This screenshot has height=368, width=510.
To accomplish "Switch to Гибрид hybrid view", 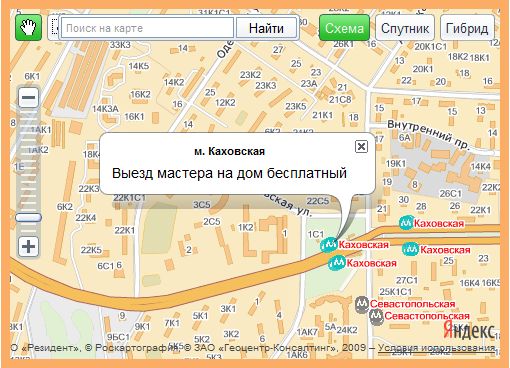I will click(467, 28).
